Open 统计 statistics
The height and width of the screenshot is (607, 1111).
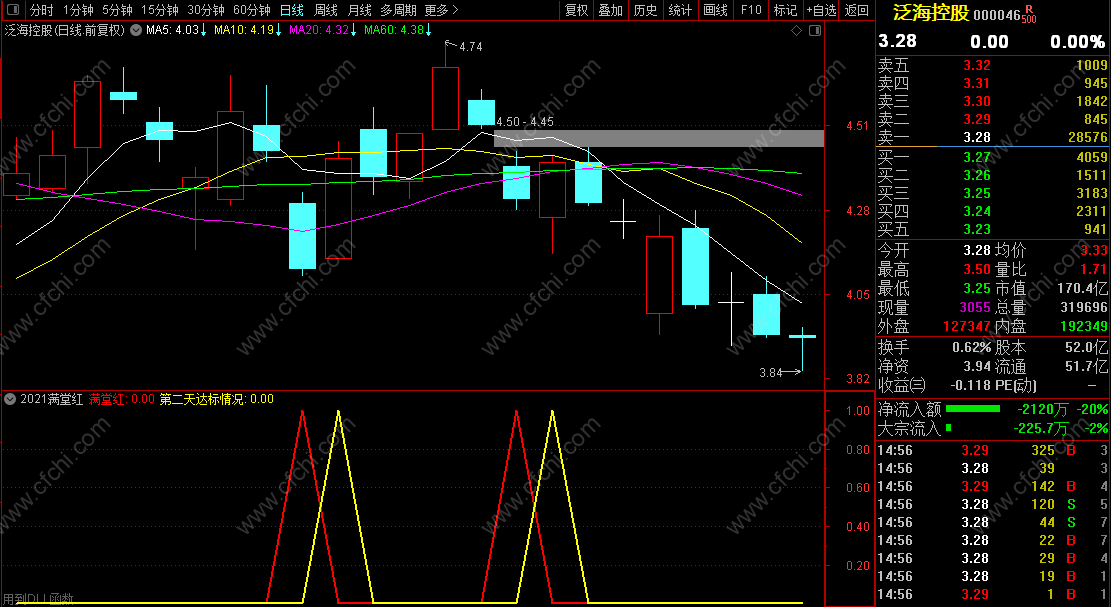(x=680, y=10)
